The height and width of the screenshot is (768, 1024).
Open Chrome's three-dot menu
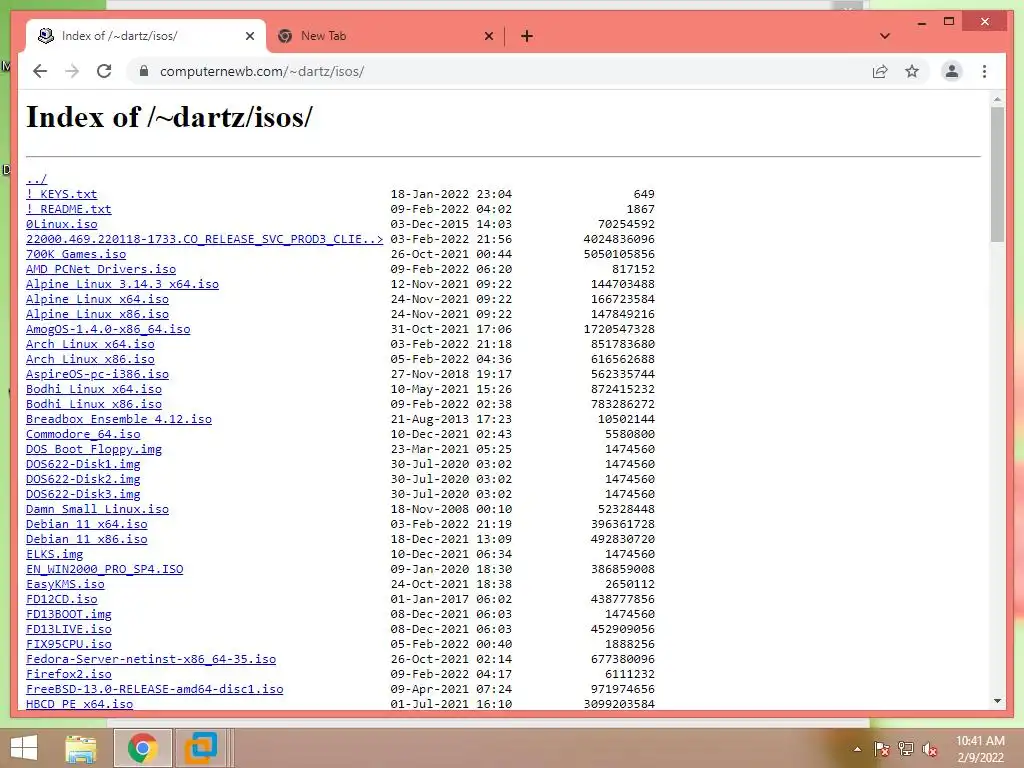pyautogui.click(x=984, y=71)
